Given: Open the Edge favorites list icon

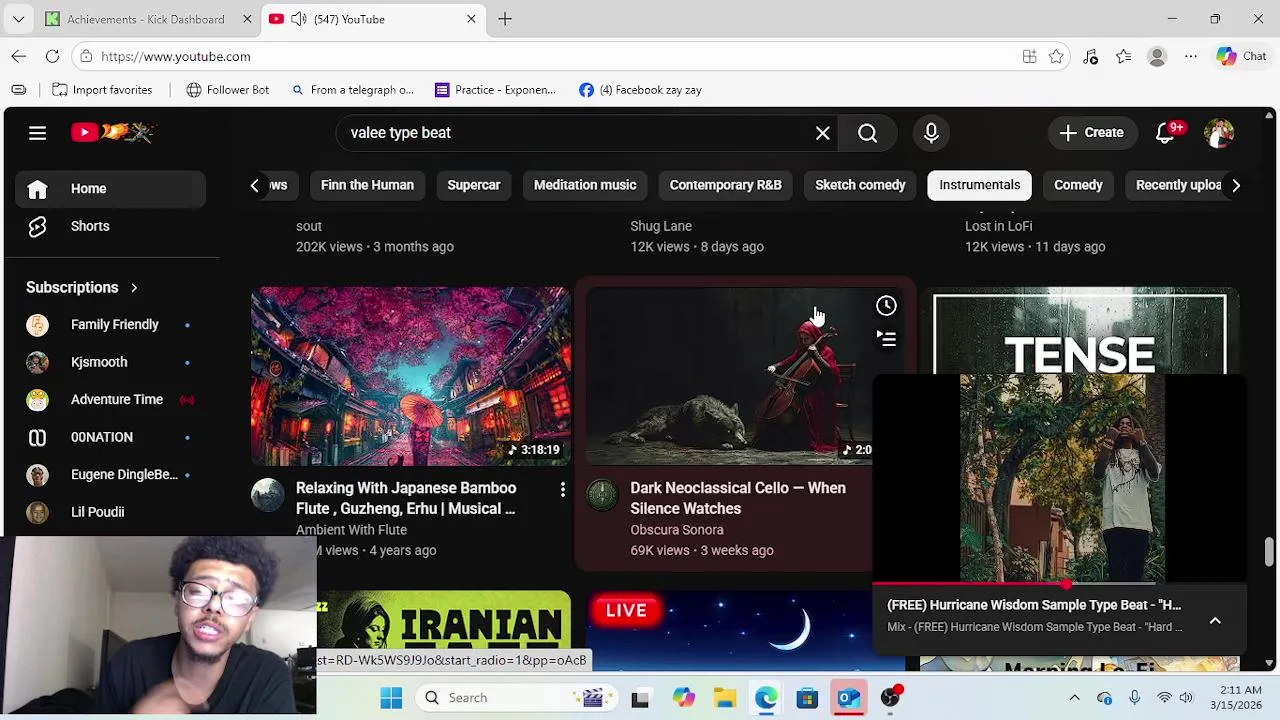Looking at the screenshot, I should pos(1124,57).
